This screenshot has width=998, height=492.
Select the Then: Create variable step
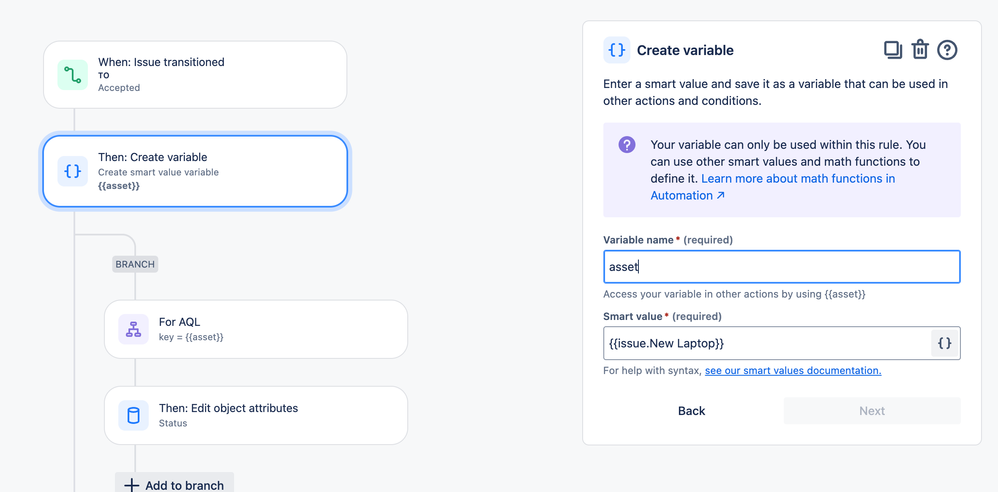[x=195, y=171]
